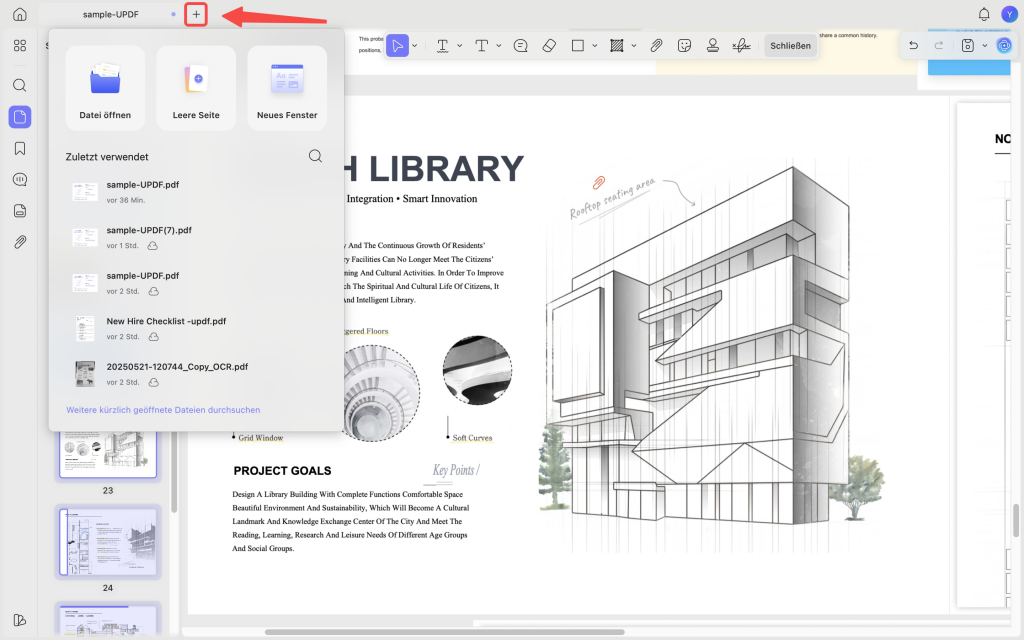Select page 24 thumbnail
1024x640 pixels.
pyautogui.click(x=108, y=542)
